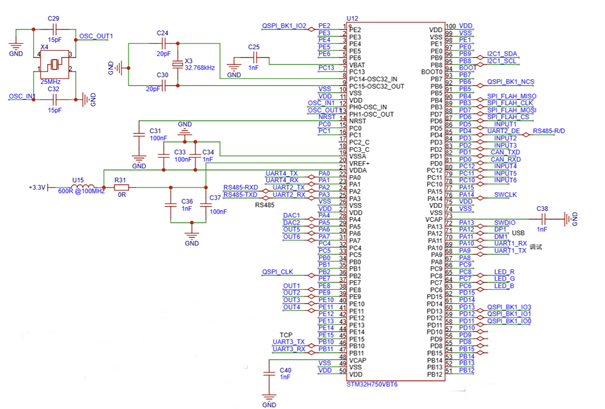
Task: Click the 32.768kHz frequency value
Action: (x=200, y=68)
